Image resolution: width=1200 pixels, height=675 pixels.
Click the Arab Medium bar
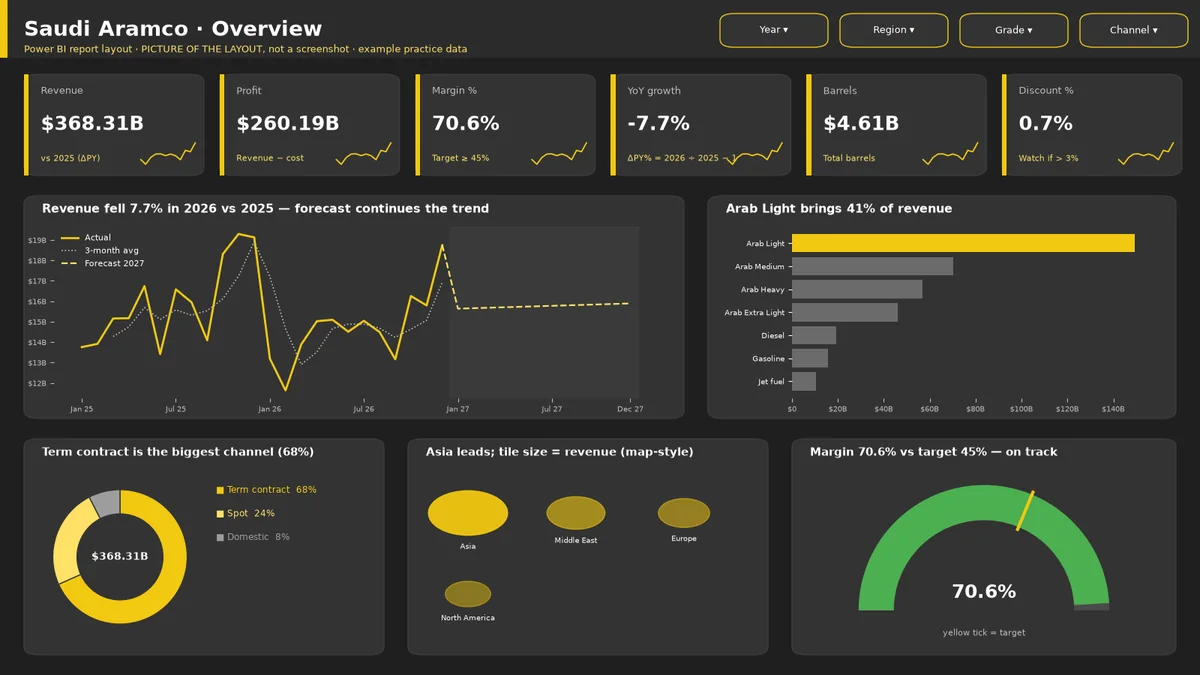872,266
